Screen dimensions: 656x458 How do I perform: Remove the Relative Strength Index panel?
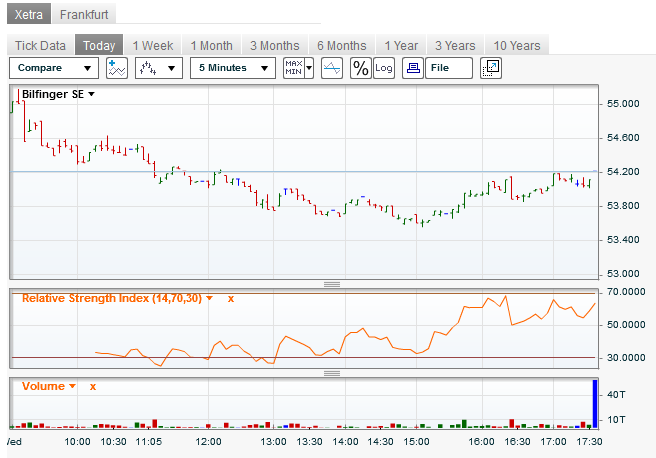click(x=231, y=299)
